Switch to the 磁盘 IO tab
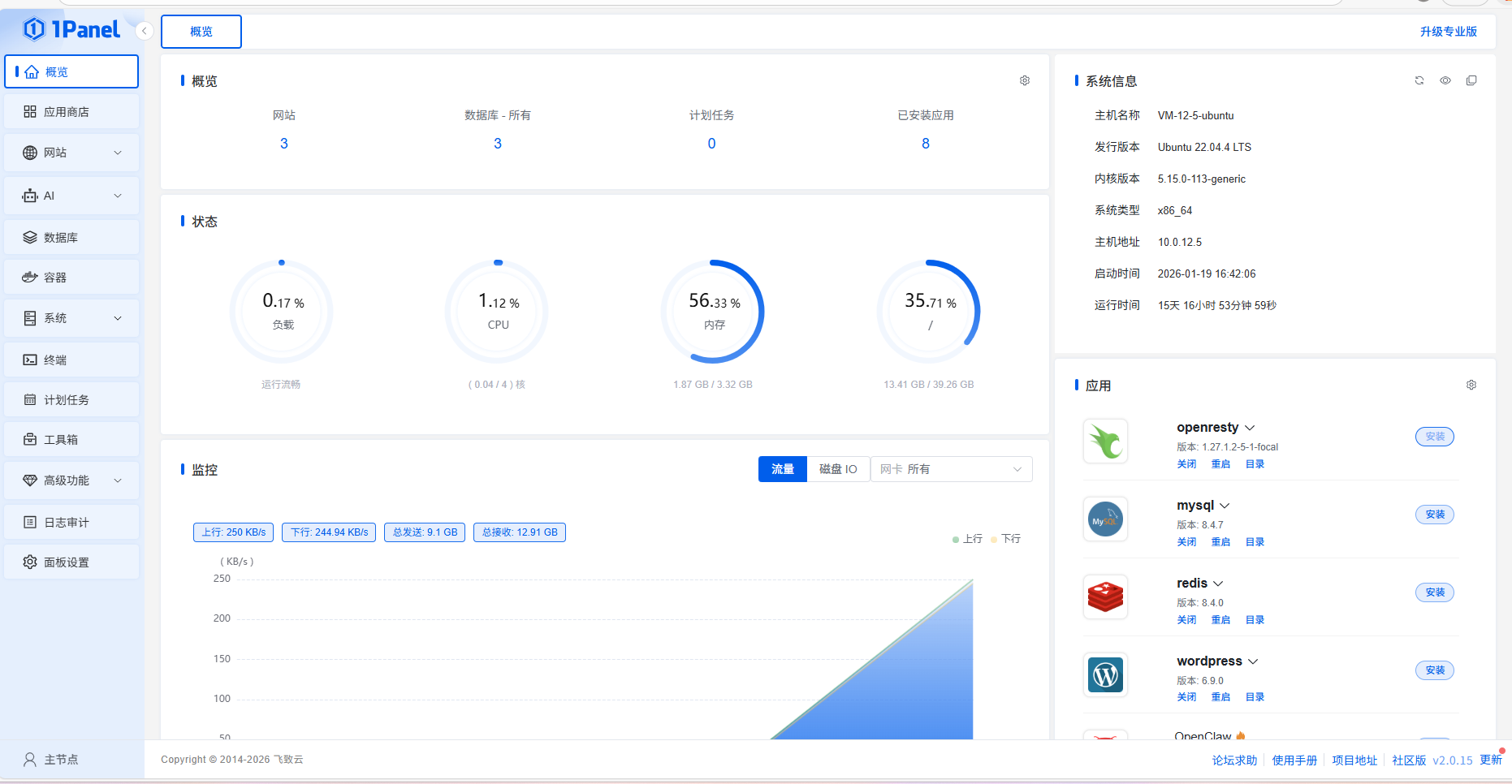 pos(838,469)
